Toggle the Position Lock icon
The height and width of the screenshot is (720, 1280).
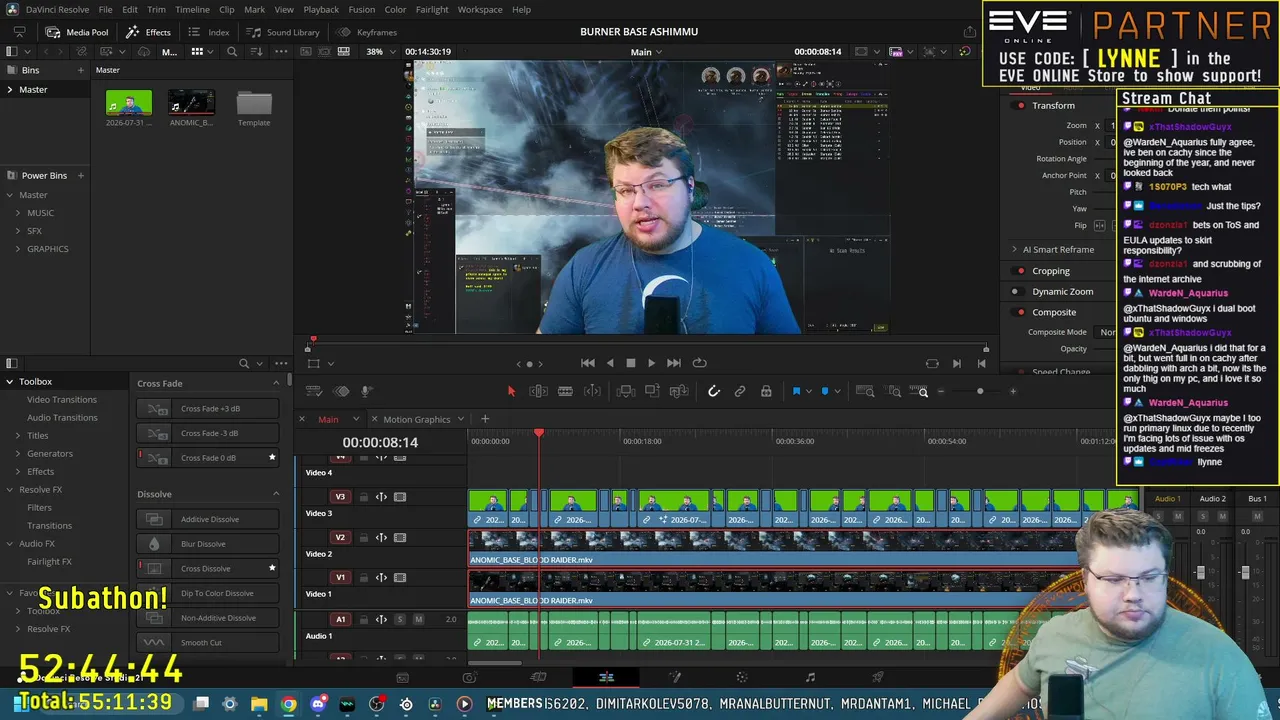[x=766, y=391]
